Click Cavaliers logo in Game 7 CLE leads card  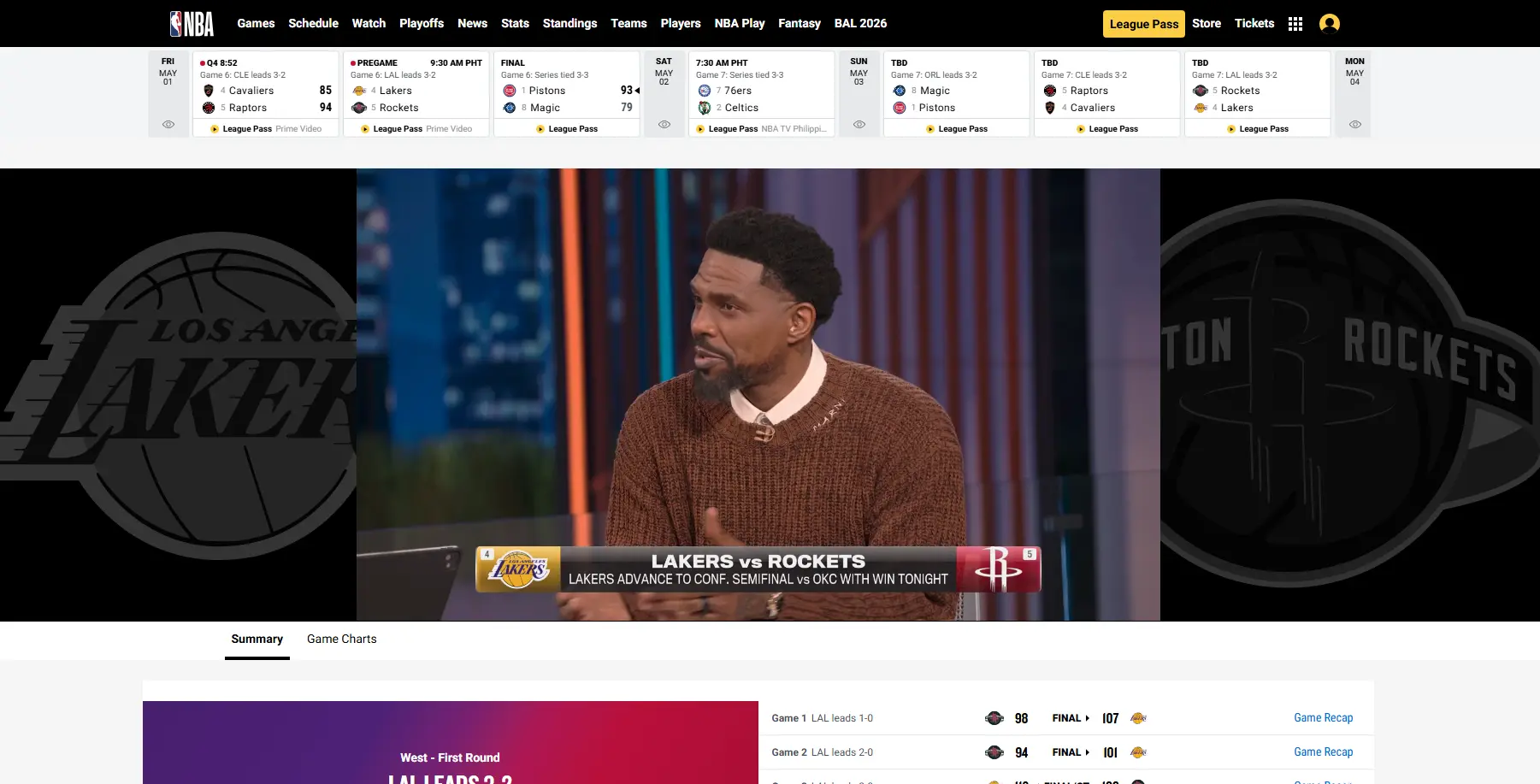click(x=1050, y=108)
